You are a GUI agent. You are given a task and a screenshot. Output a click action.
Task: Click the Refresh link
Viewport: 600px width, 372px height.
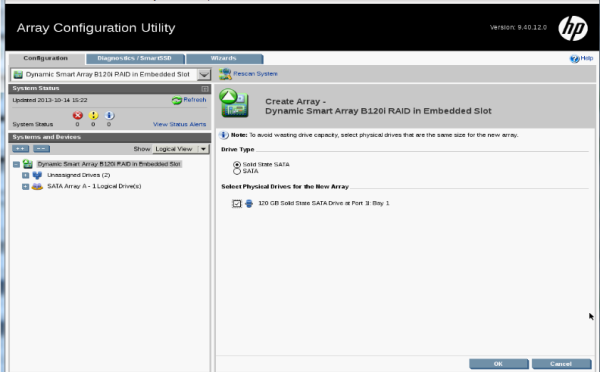point(195,100)
